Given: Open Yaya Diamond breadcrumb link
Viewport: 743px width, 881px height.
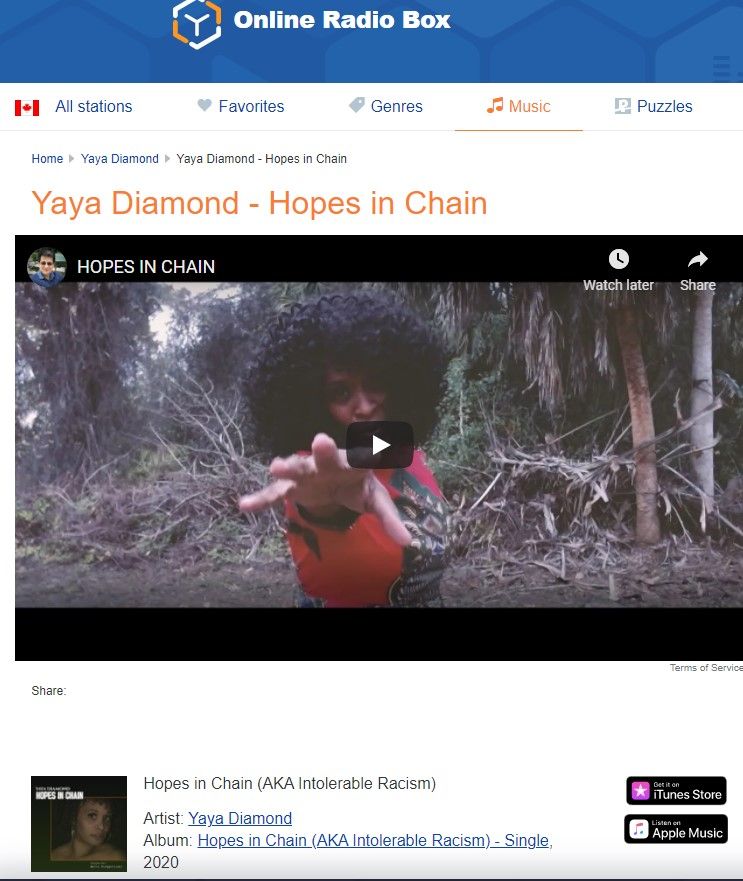Looking at the screenshot, I should 120,159.
